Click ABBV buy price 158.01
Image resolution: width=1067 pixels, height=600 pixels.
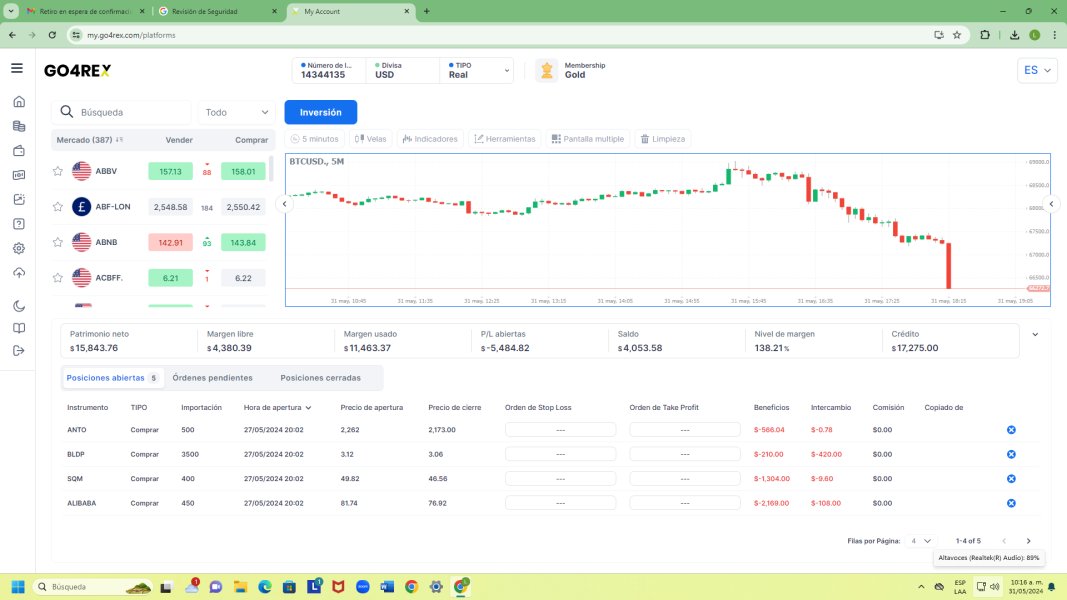tap(243, 172)
